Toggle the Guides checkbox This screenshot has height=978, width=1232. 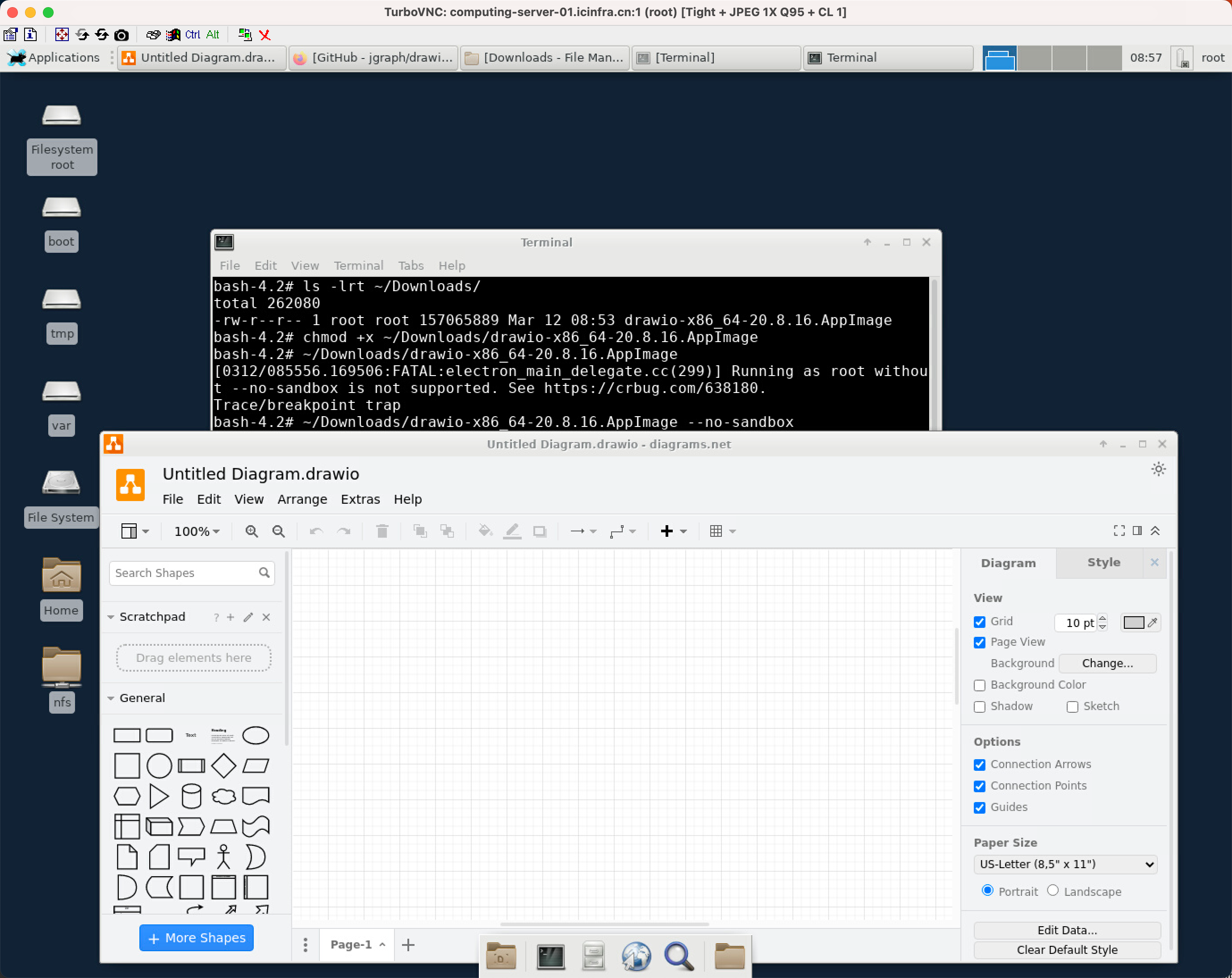coord(980,807)
